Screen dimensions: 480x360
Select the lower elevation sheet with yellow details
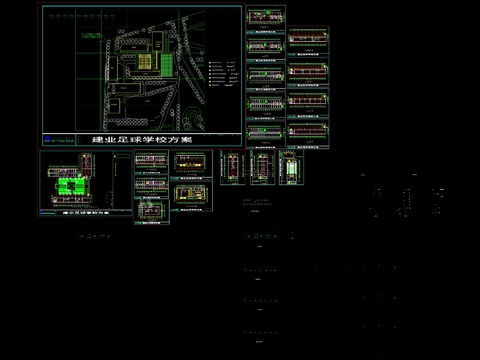click(x=191, y=196)
